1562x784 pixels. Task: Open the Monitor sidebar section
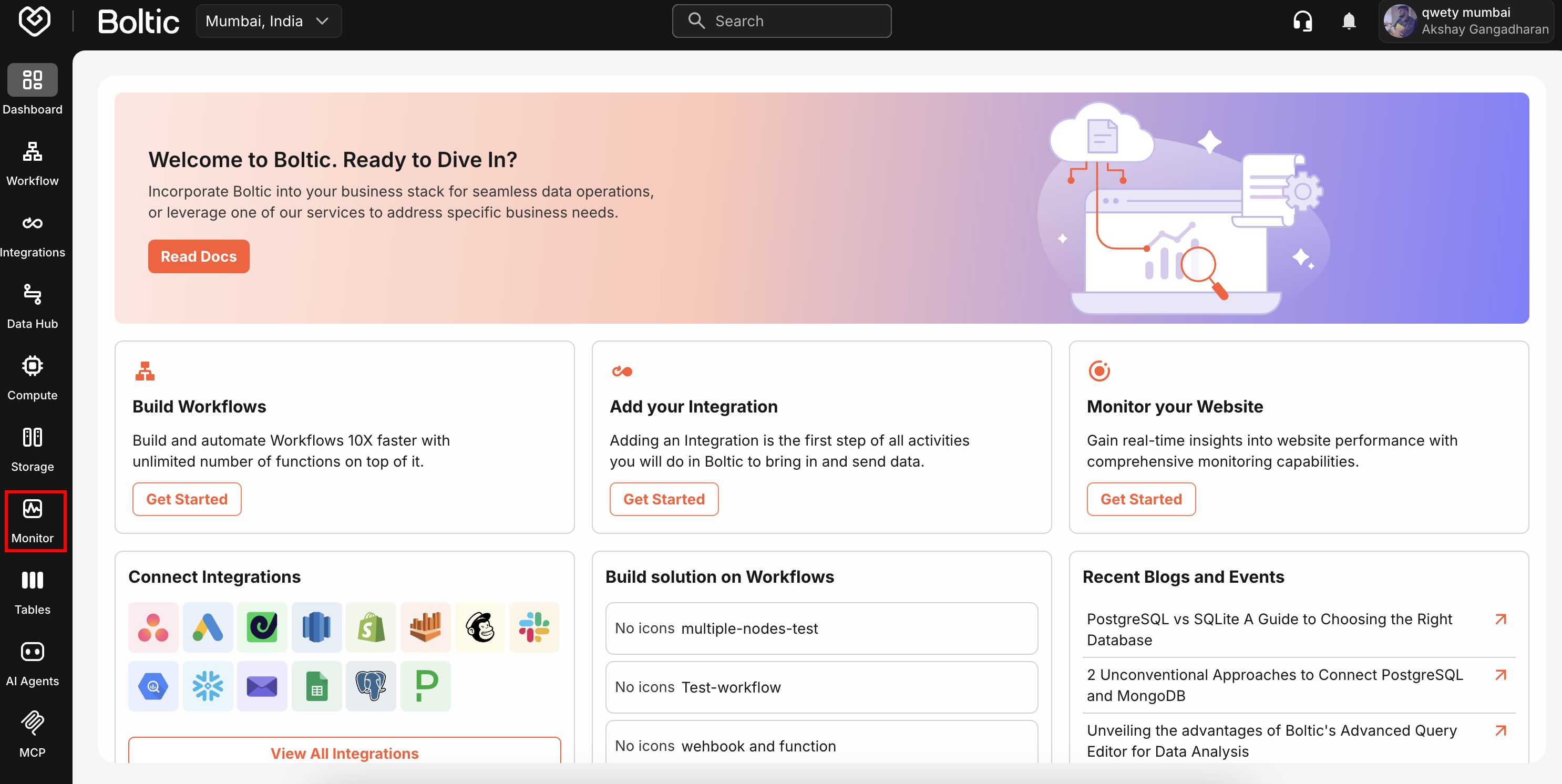pyautogui.click(x=32, y=521)
